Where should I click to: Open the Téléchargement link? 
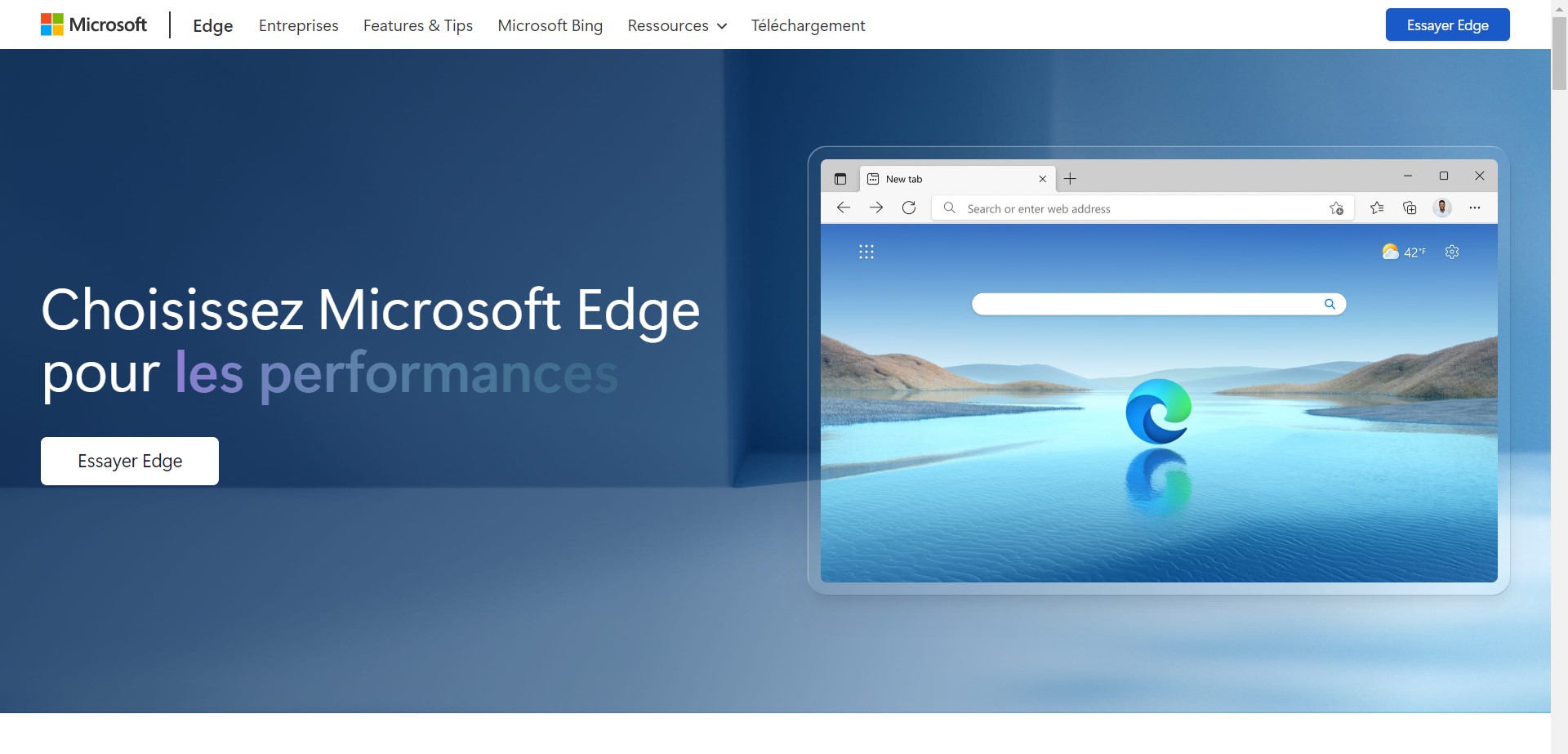pyautogui.click(x=808, y=25)
